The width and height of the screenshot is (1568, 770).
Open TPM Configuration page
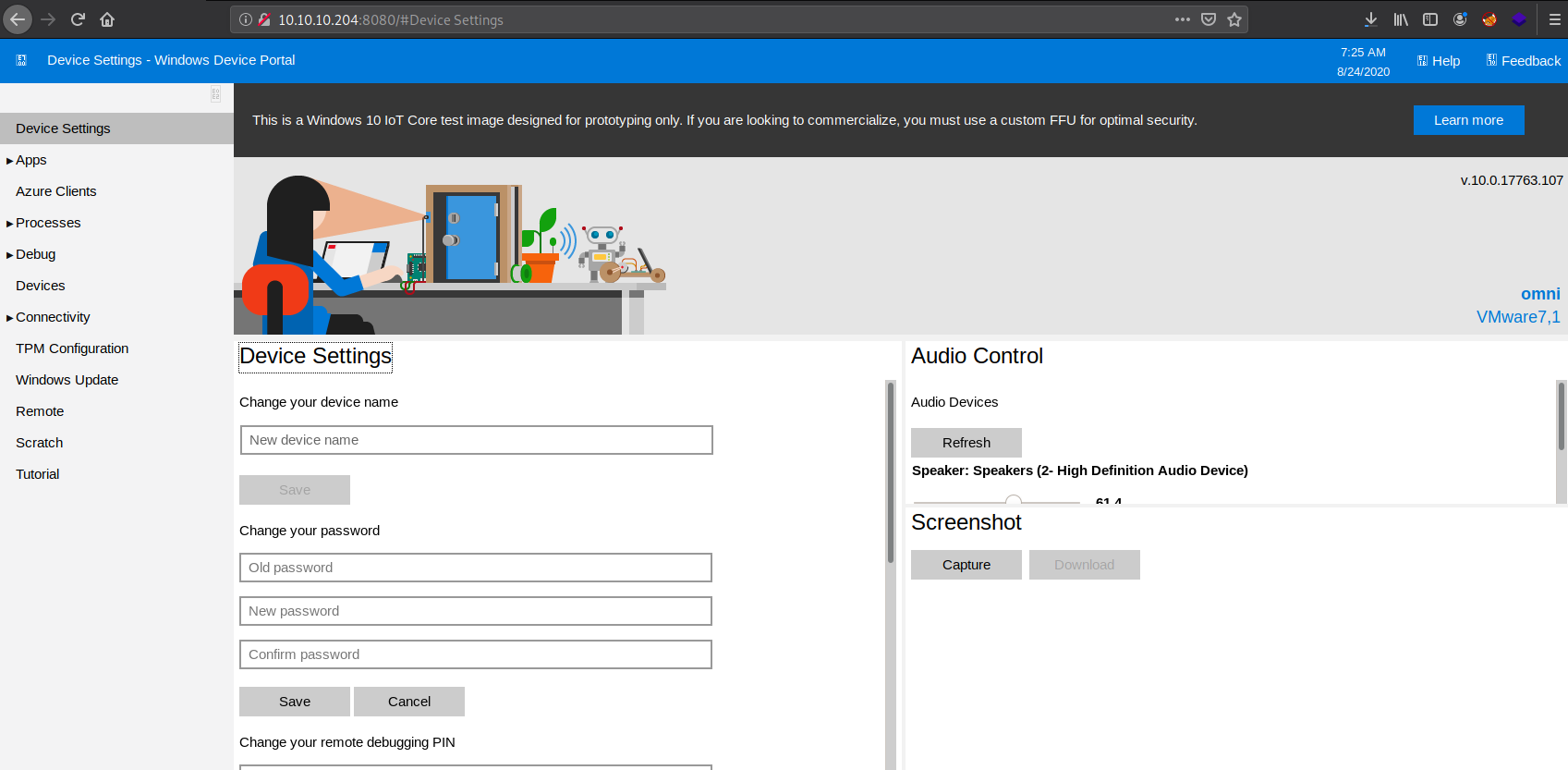[x=72, y=348]
